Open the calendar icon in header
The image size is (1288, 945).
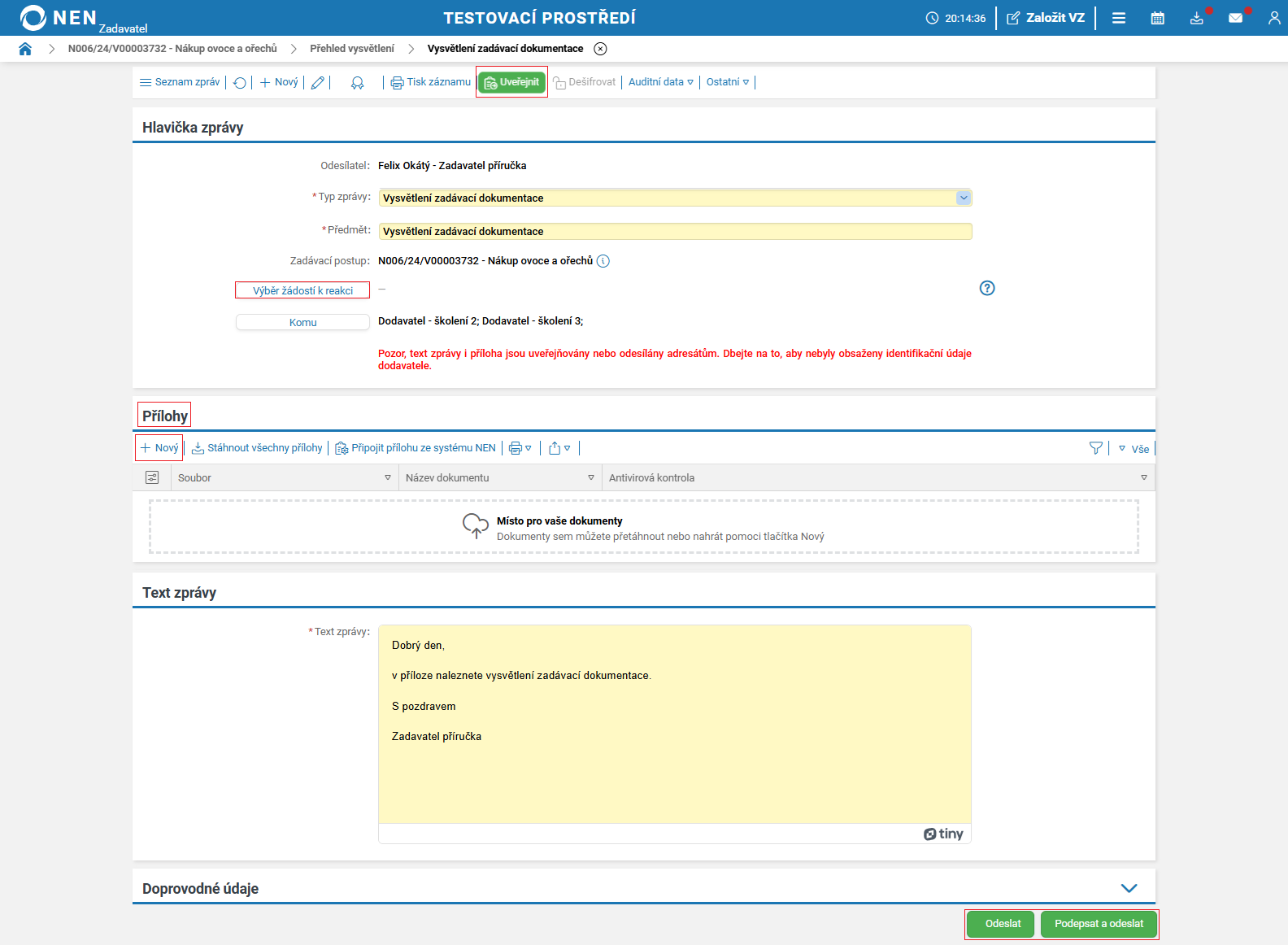(x=1157, y=18)
